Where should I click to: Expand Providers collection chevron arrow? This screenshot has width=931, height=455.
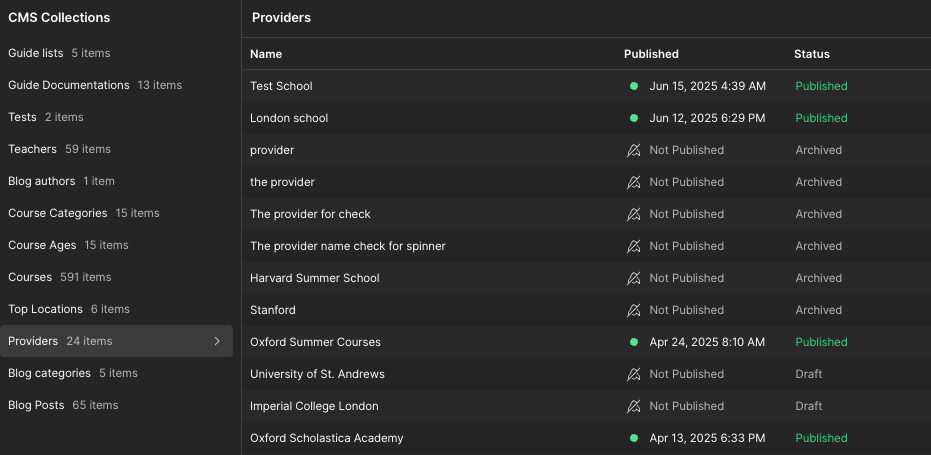click(x=217, y=341)
